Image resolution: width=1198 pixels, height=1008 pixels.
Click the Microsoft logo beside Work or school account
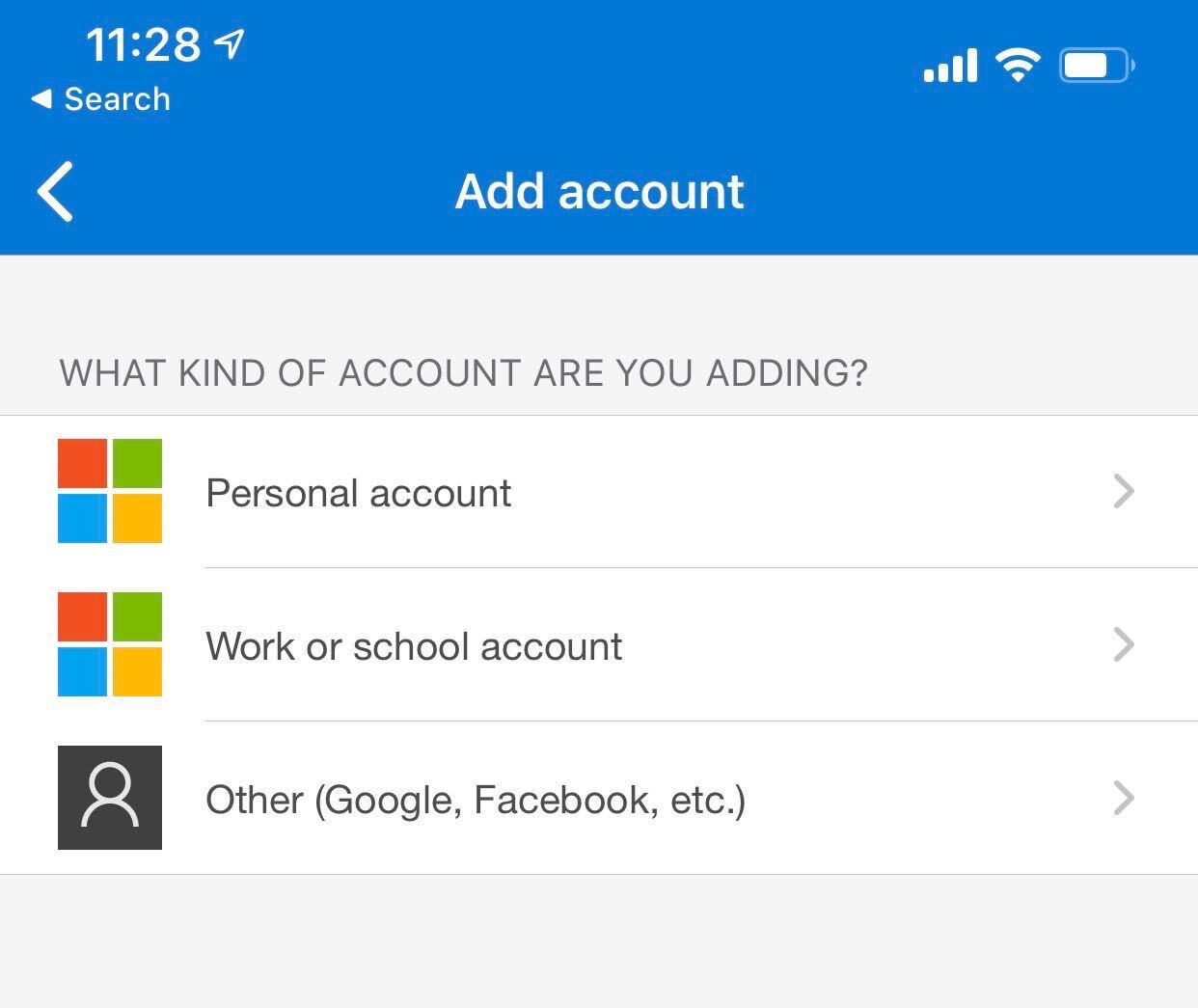tap(110, 644)
